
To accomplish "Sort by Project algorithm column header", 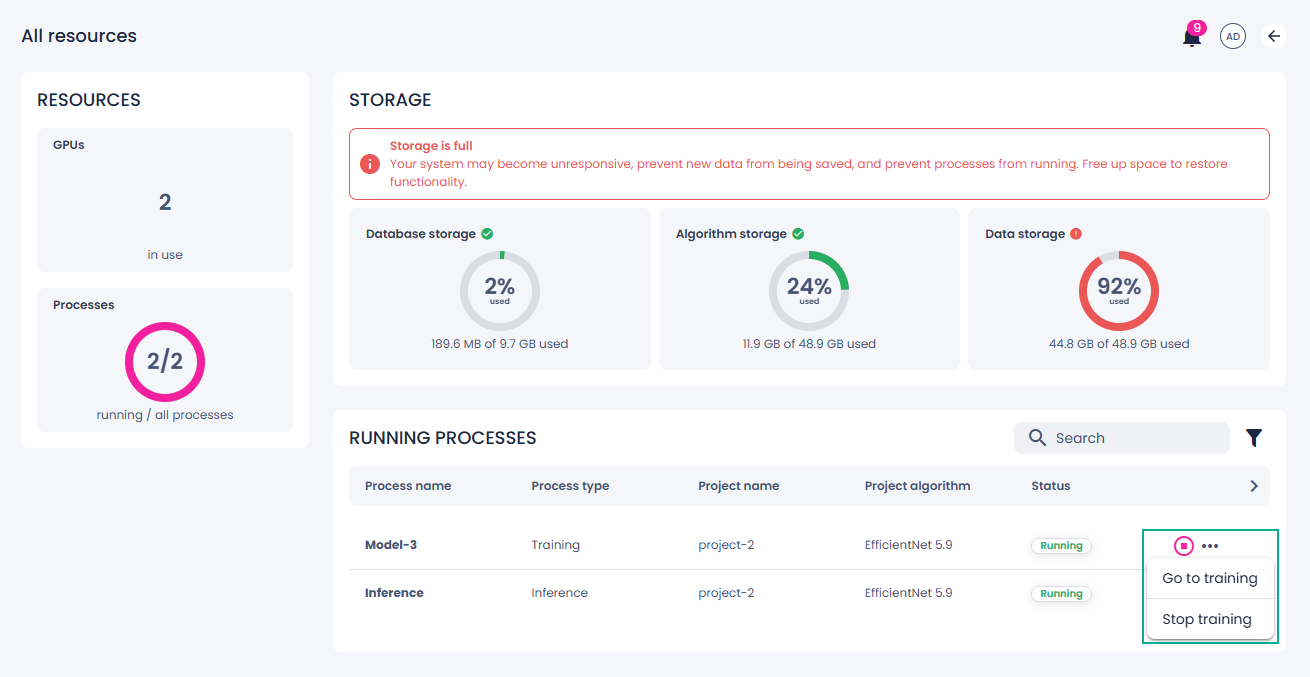I will [917, 486].
